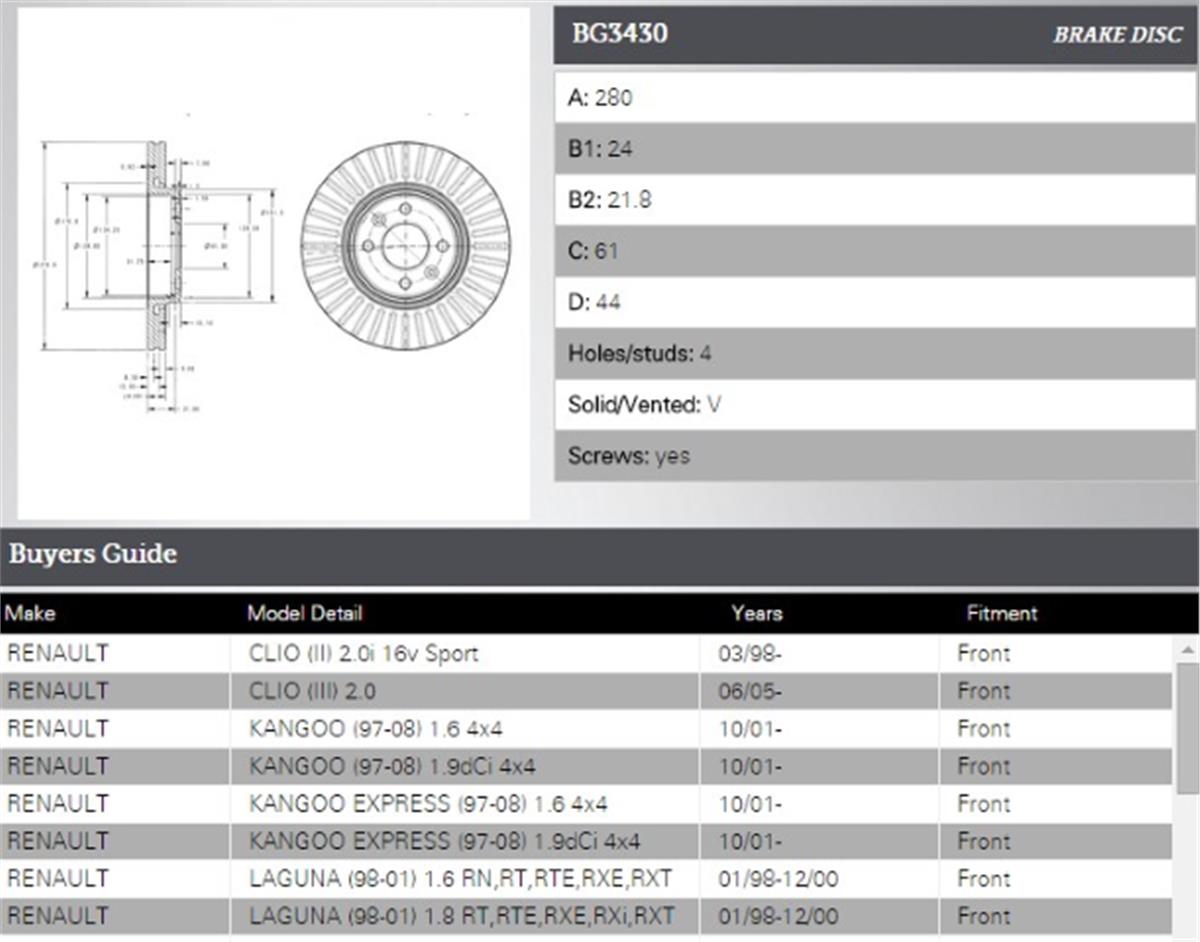The image size is (1200, 942).
Task: Click the Years column header
Action: [x=757, y=613]
